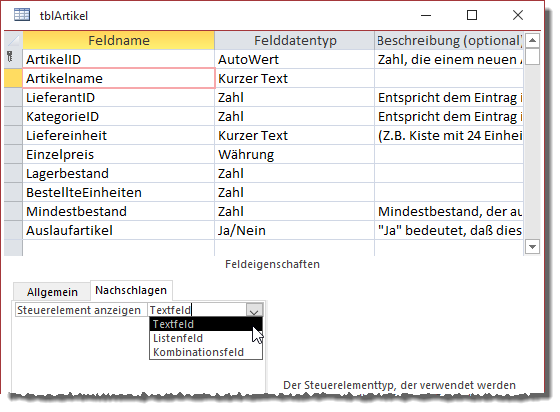Select the ArtikelID field name cell
Screen dimensions: 560x412
click(119, 59)
